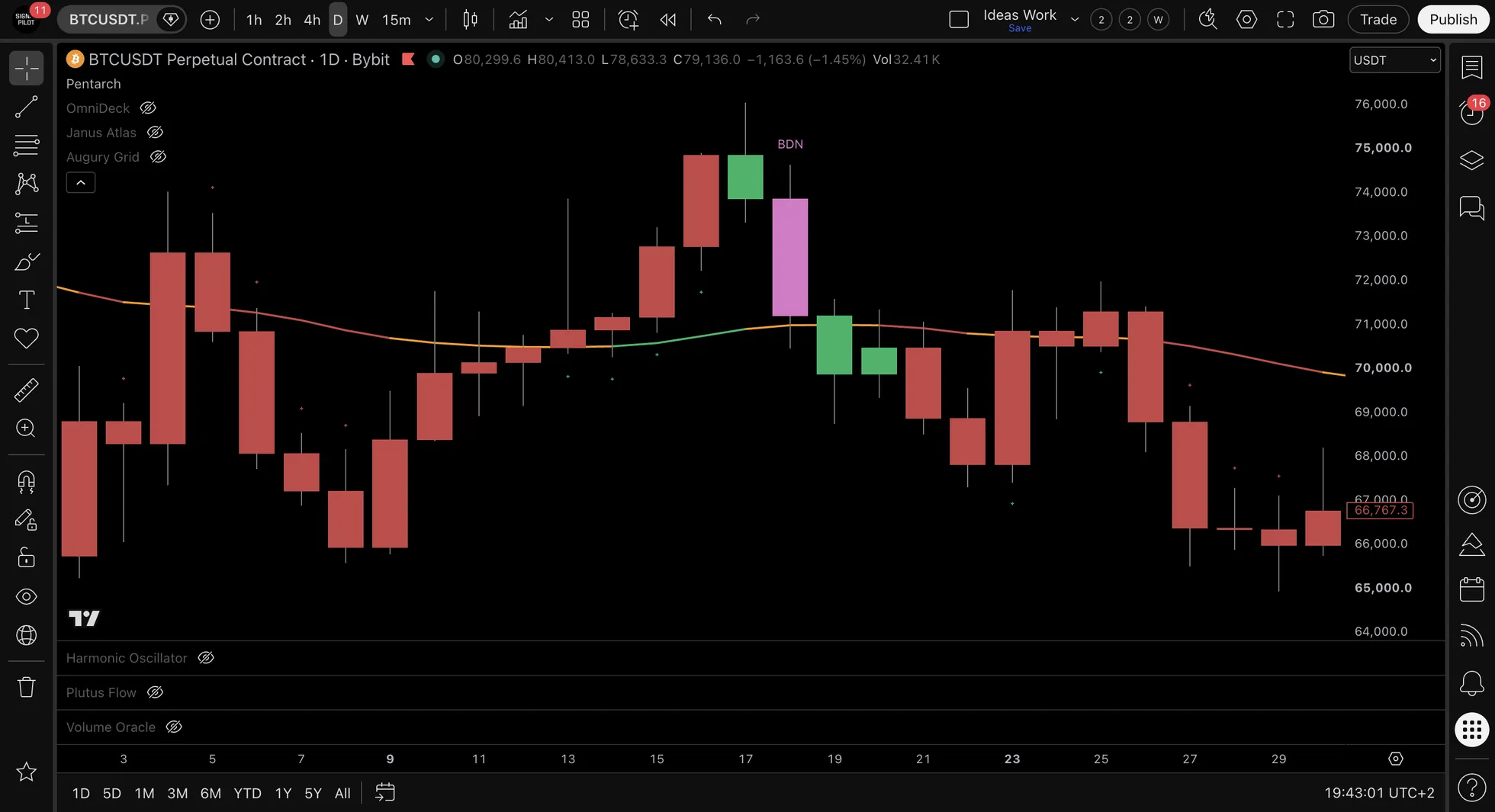The height and width of the screenshot is (812, 1495).
Task: Click the Trade button
Action: point(1378,20)
